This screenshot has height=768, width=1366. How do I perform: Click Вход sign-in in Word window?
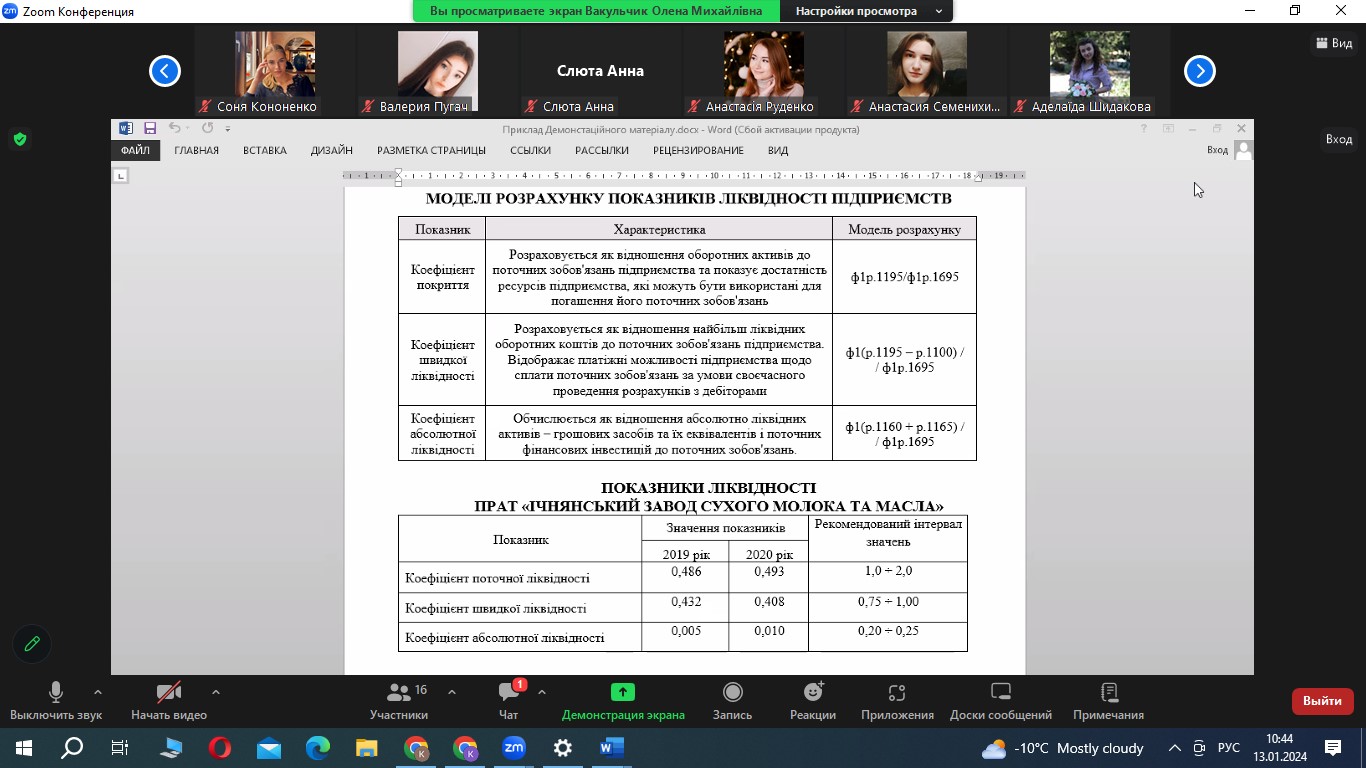(x=1217, y=150)
